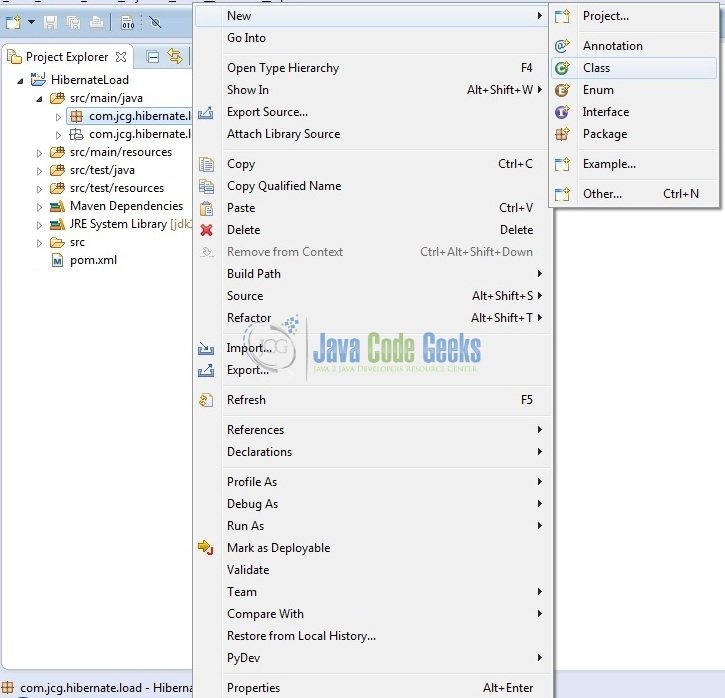Expand the second com.jcg.hibernate package

pos(58,135)
